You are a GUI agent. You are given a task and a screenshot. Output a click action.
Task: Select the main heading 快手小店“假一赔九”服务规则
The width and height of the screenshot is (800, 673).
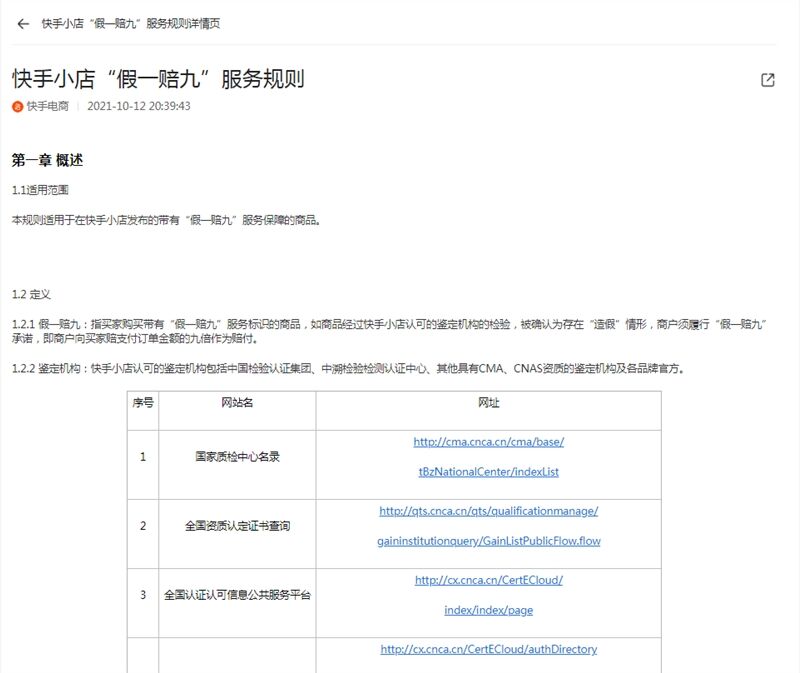click(x=158, y=79)
